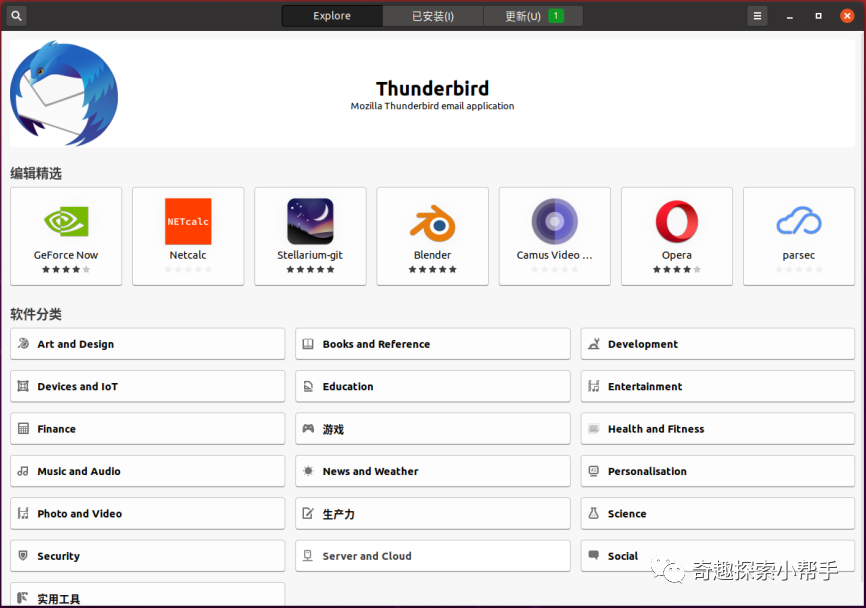Click the Thunderbird banner title
Image resolution: width=866 pixels, height=608 pixels.
432,88
